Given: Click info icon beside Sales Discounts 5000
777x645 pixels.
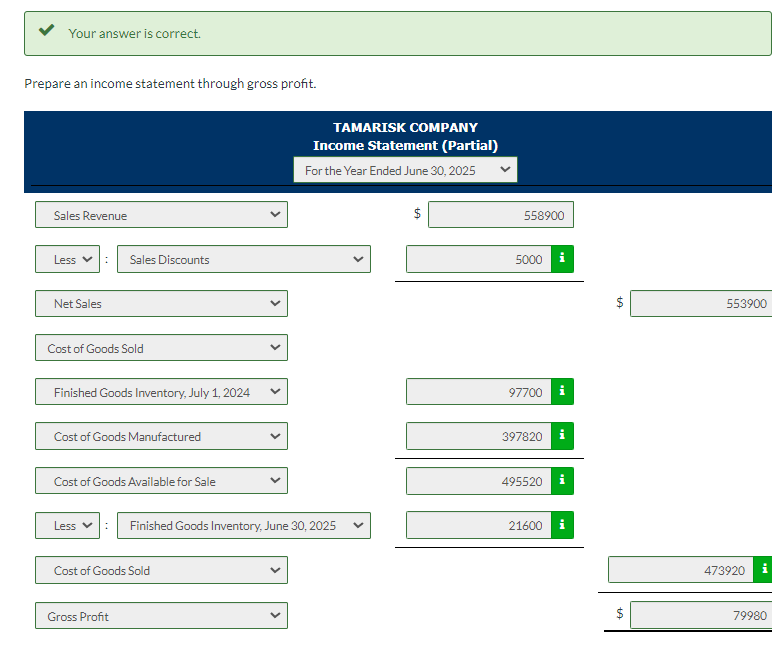Looking at the screenshot, I should point(562,259).
